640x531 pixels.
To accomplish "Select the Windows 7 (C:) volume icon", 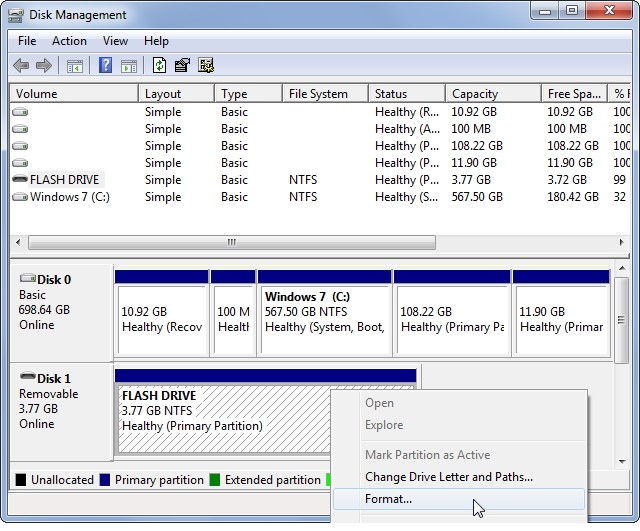I will pos(20,197).
